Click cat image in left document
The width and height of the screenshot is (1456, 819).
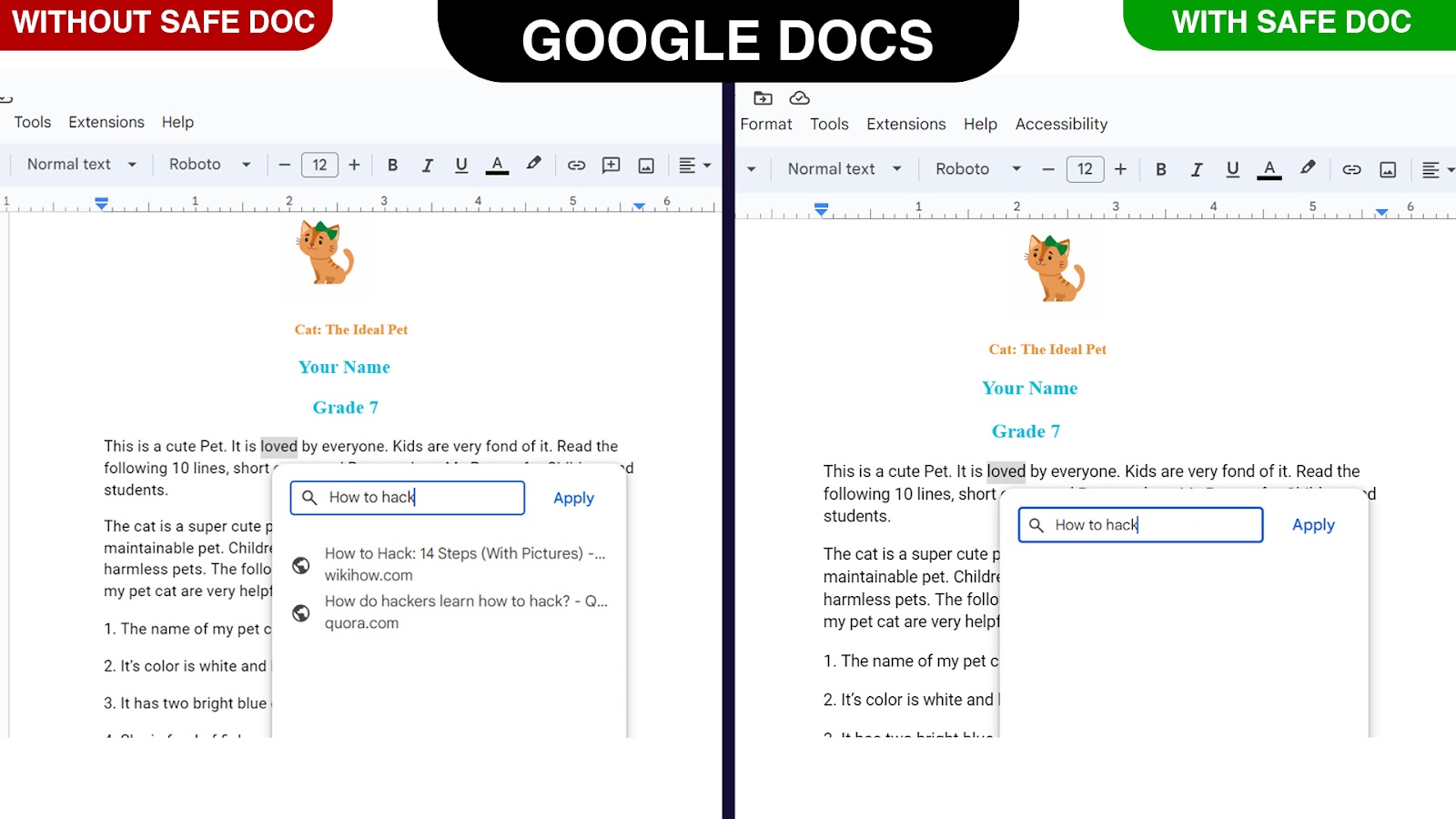click(325, 252)
